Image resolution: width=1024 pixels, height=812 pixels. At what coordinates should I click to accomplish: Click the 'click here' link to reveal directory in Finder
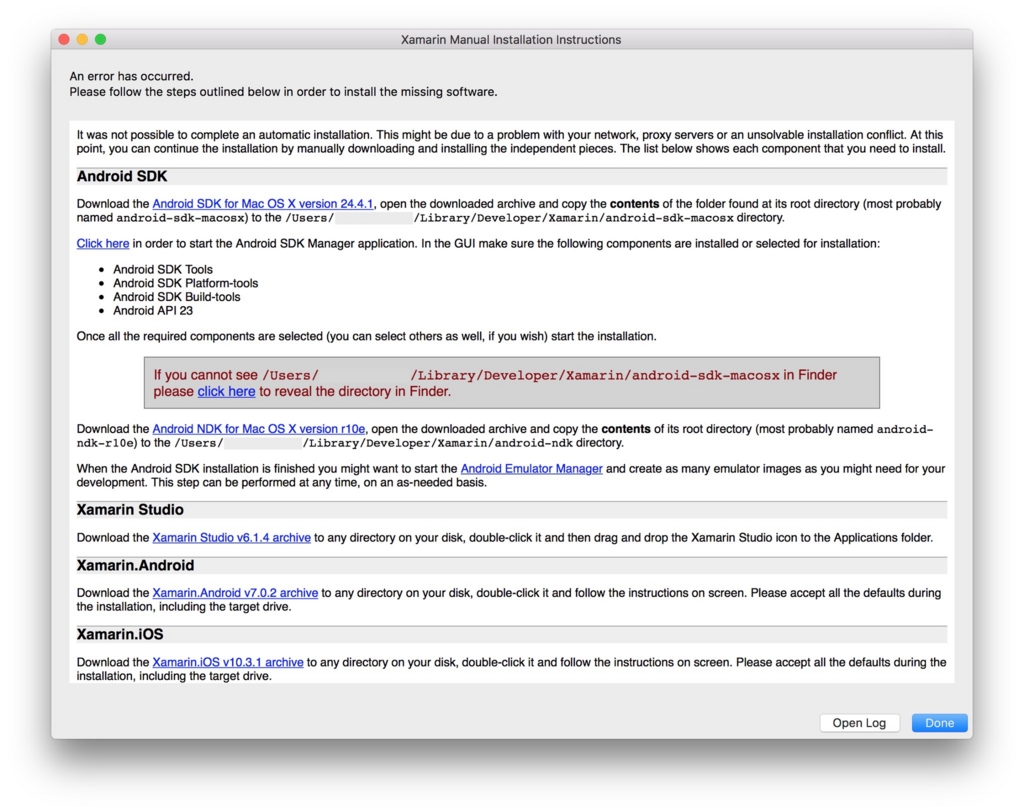(x=226, y=391)
